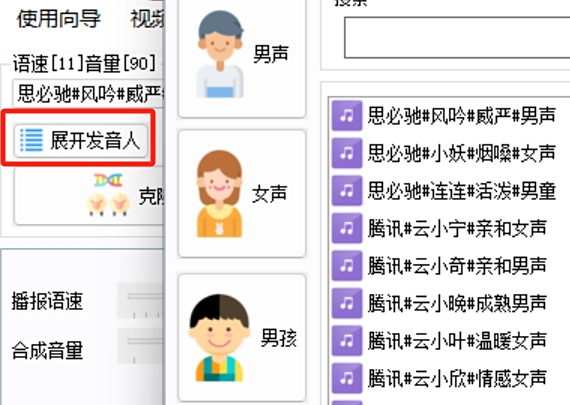
Task: Select the 男孩 voice category card
Action: click(x=242, y=337)
